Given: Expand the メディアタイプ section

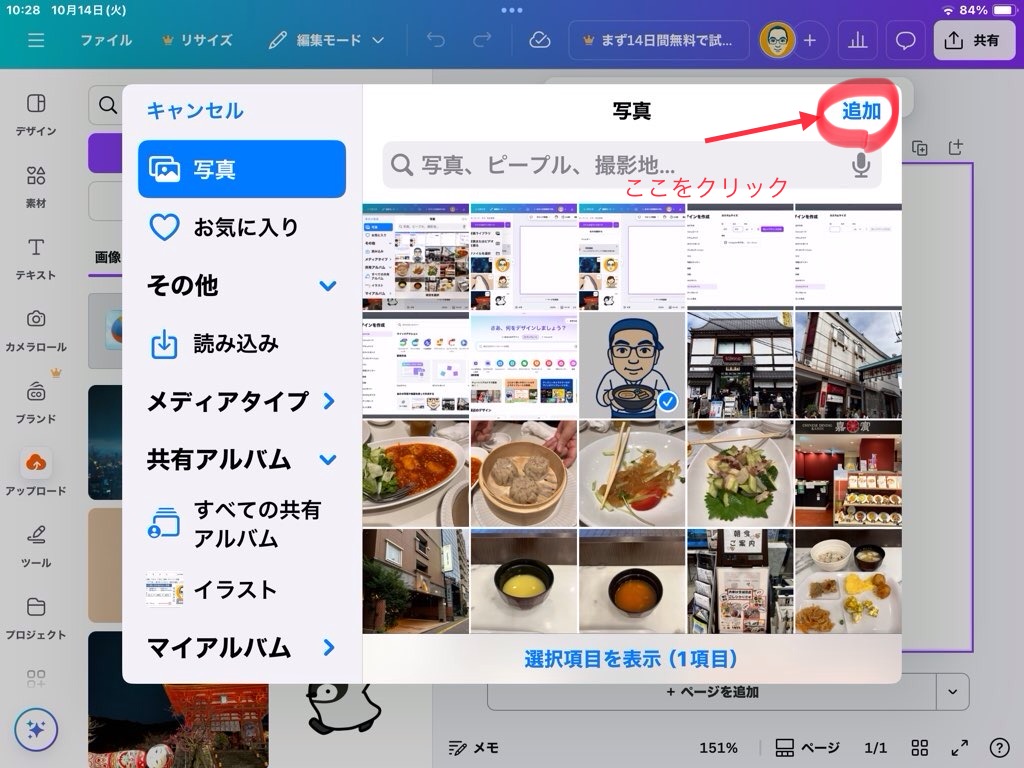Looking at the screenshot, I should pyautogui.click(x=242, y=402).
